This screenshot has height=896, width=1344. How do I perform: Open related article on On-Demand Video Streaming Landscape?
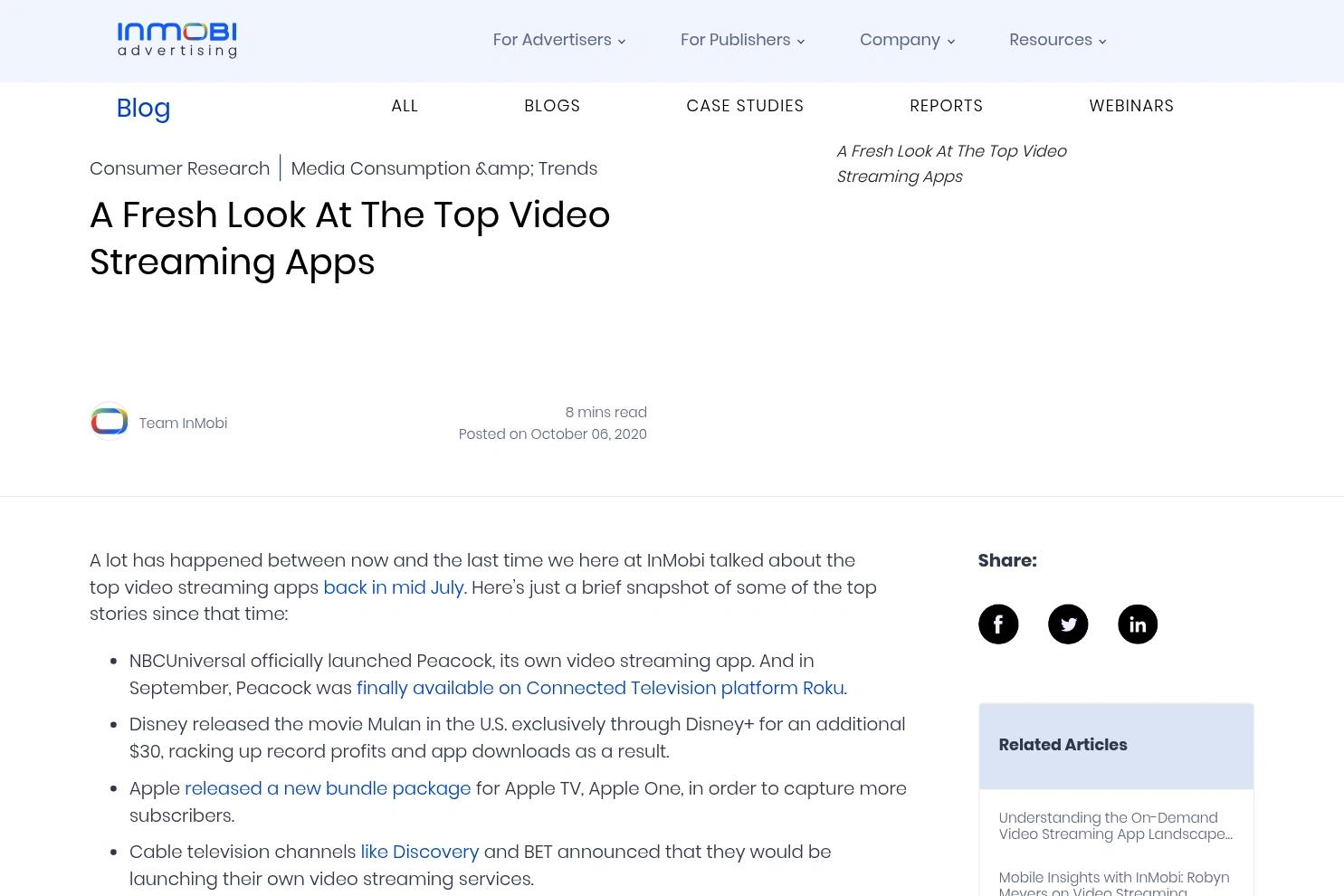[1116, 826]
